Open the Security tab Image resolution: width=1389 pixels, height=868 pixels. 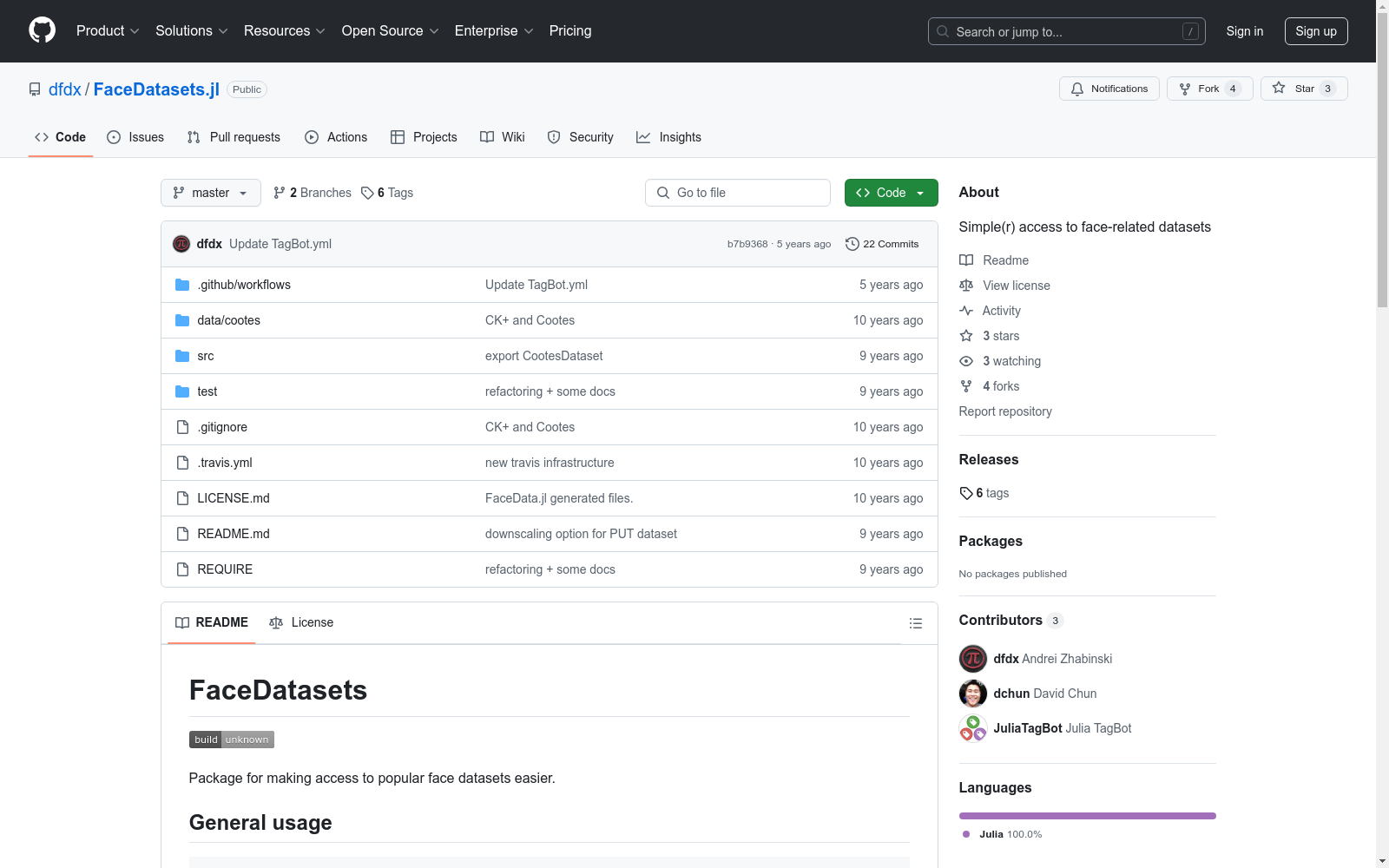[581, 137]
